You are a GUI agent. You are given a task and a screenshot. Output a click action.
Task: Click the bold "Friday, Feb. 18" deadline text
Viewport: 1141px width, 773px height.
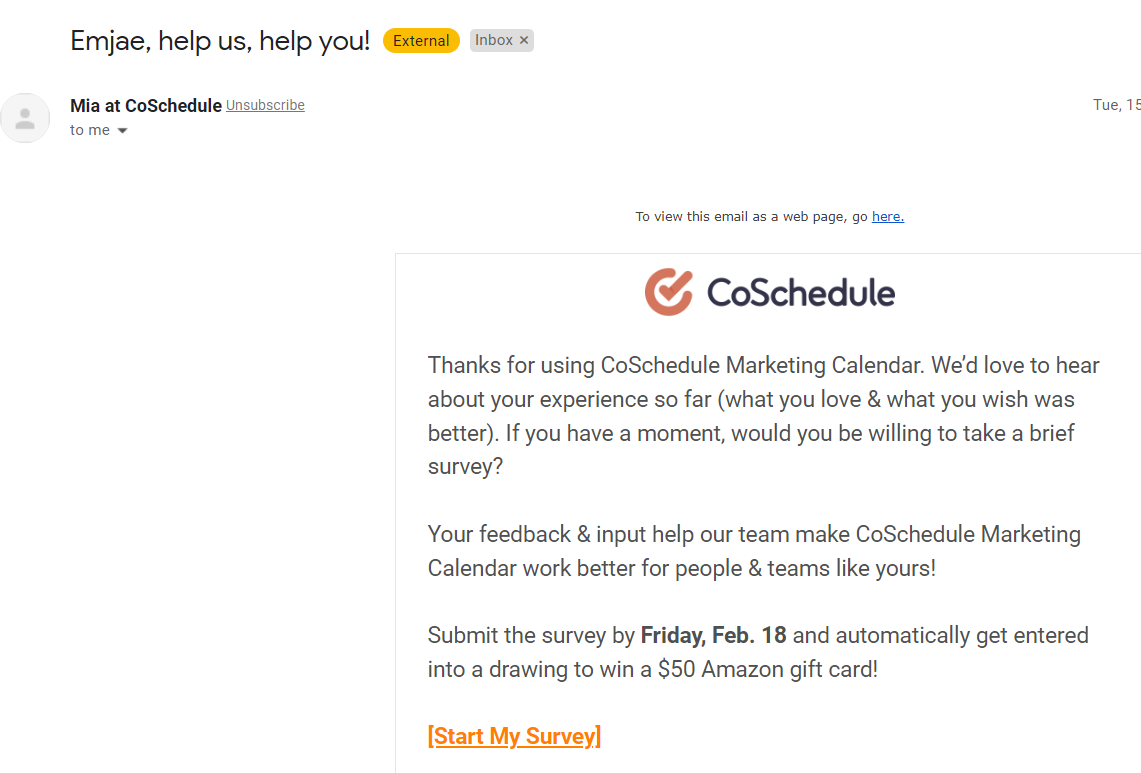coord(713,635)
